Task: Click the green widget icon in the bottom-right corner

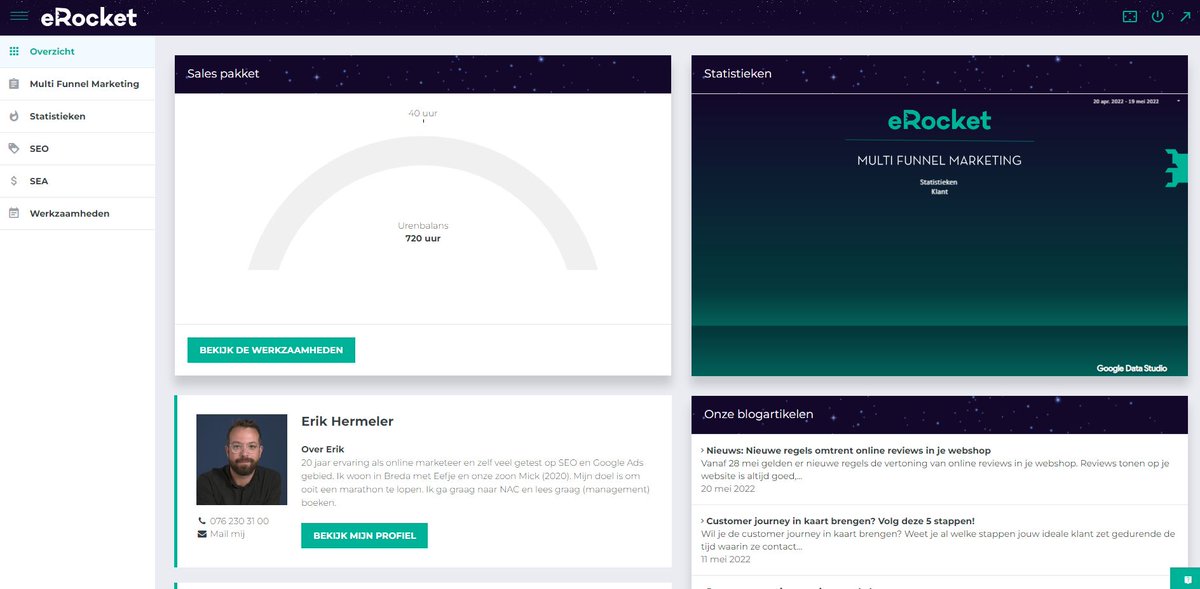Action: pos(1185,579)
